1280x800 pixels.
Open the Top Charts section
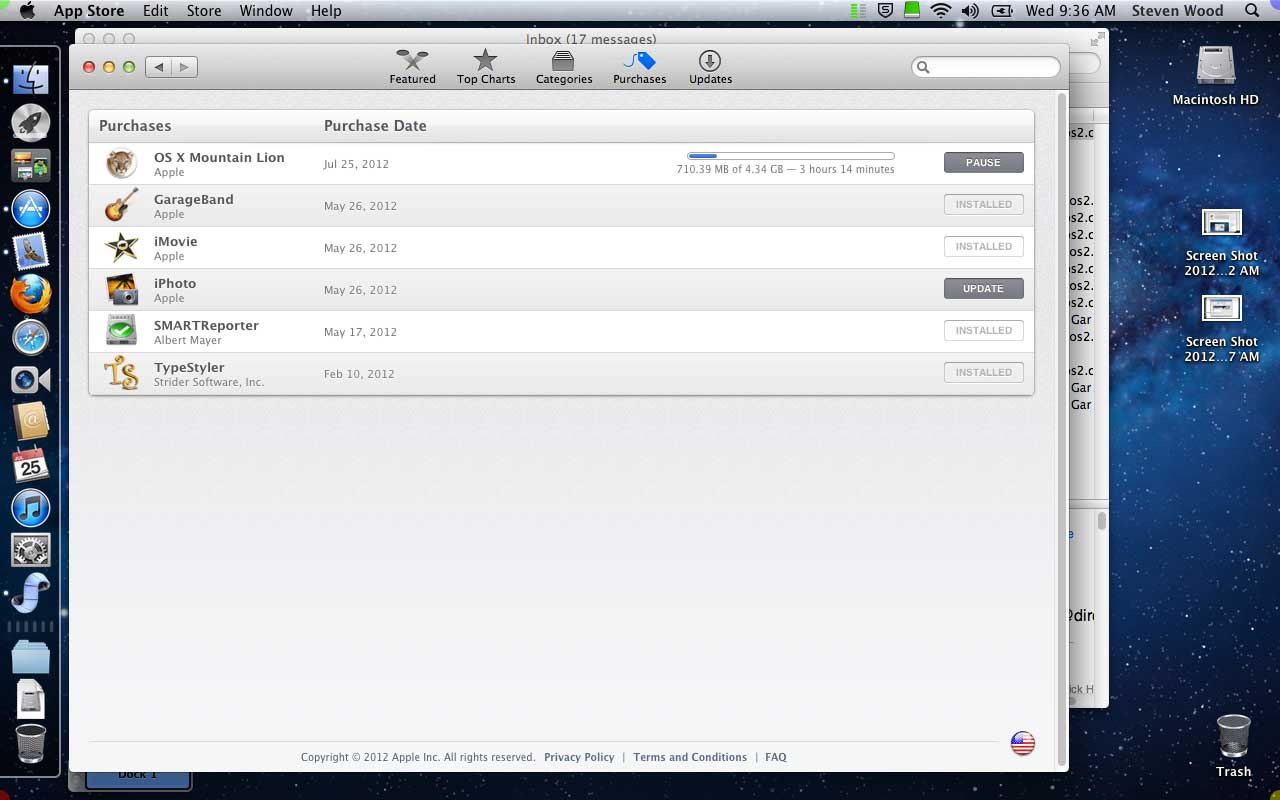486,67
